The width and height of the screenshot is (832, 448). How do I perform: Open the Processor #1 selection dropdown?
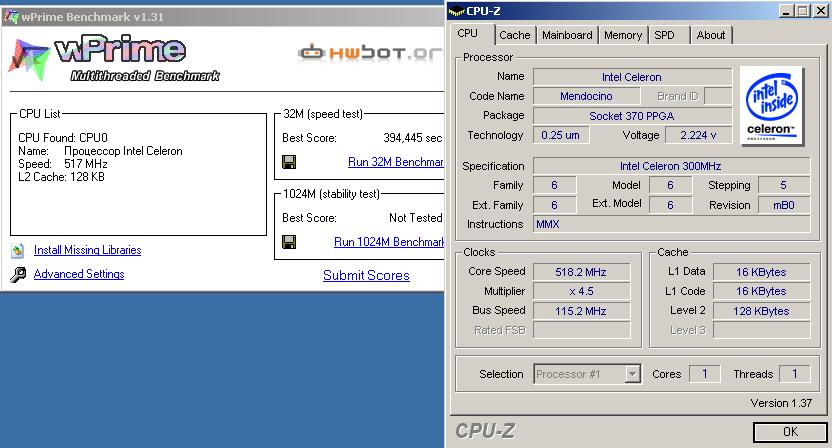[x=631, y=374]
